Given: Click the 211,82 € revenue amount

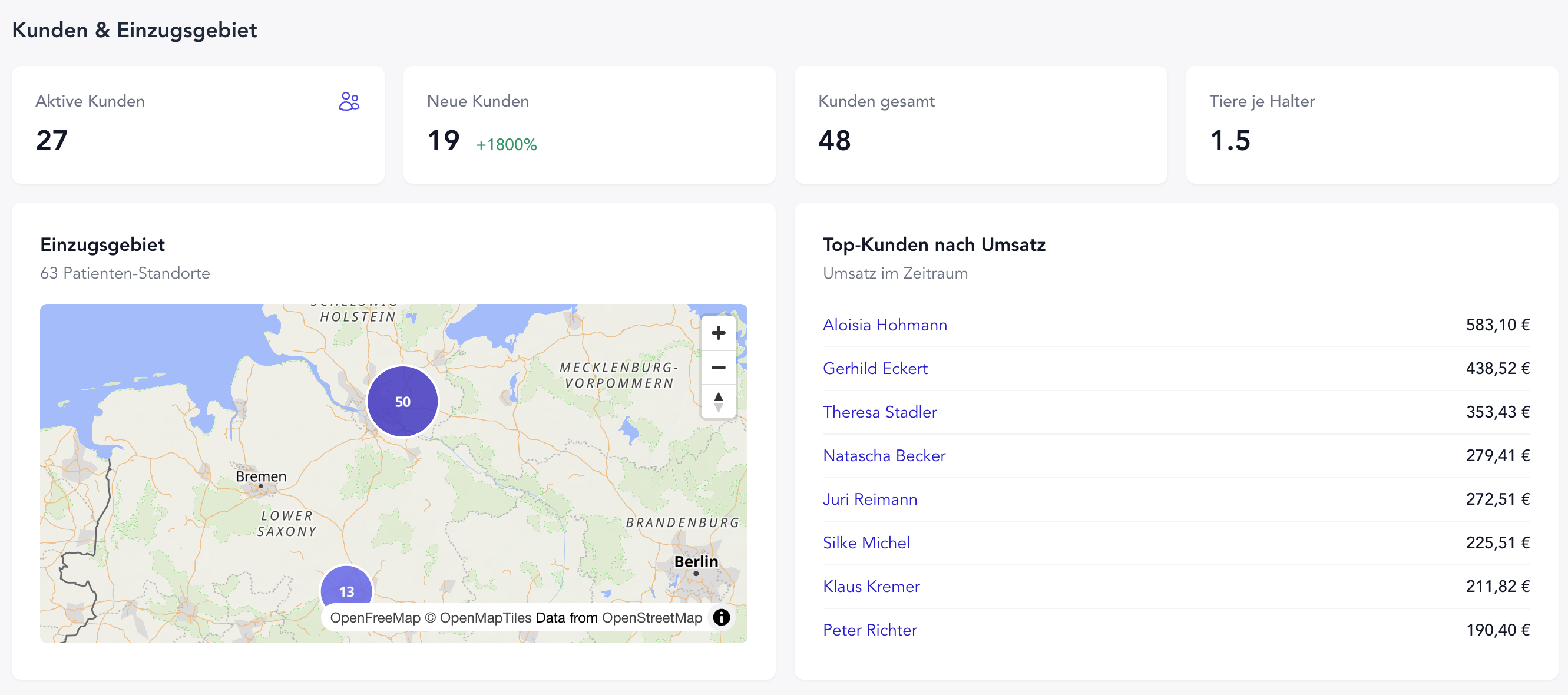Looking at the screenshot, I should [1497, 587].
